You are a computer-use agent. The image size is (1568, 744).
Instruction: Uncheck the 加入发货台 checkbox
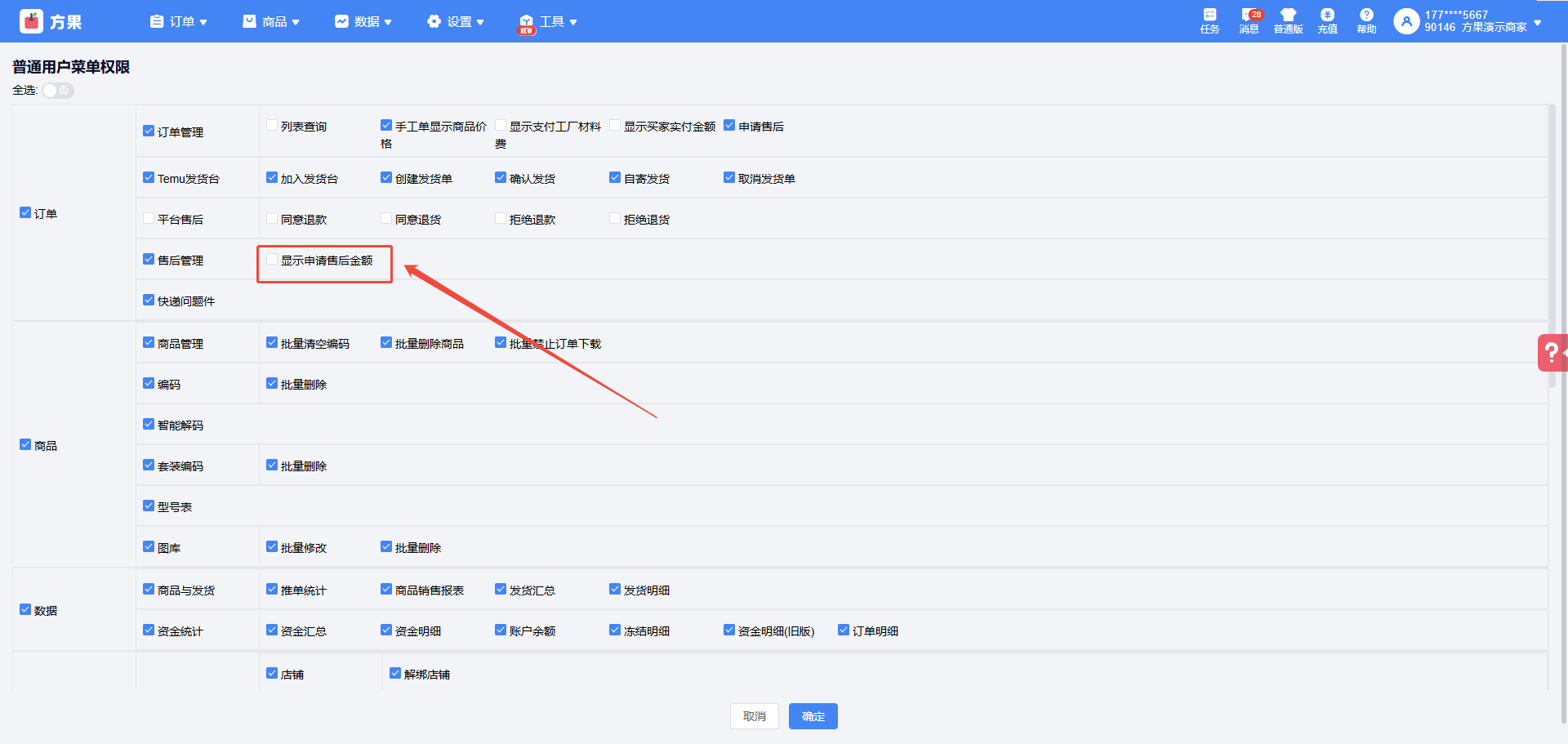(272, 178)
